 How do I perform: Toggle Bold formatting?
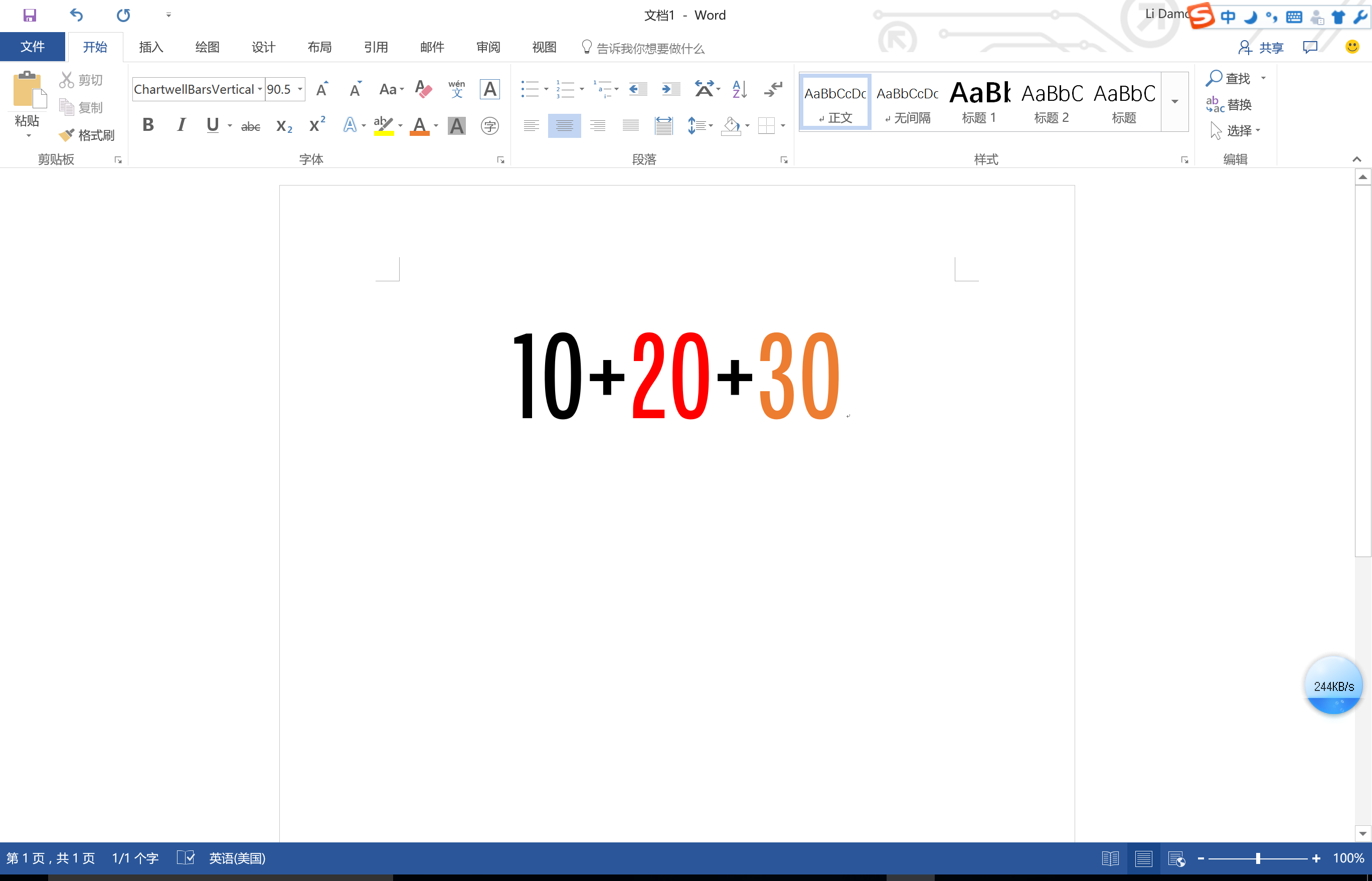(148, 125)
